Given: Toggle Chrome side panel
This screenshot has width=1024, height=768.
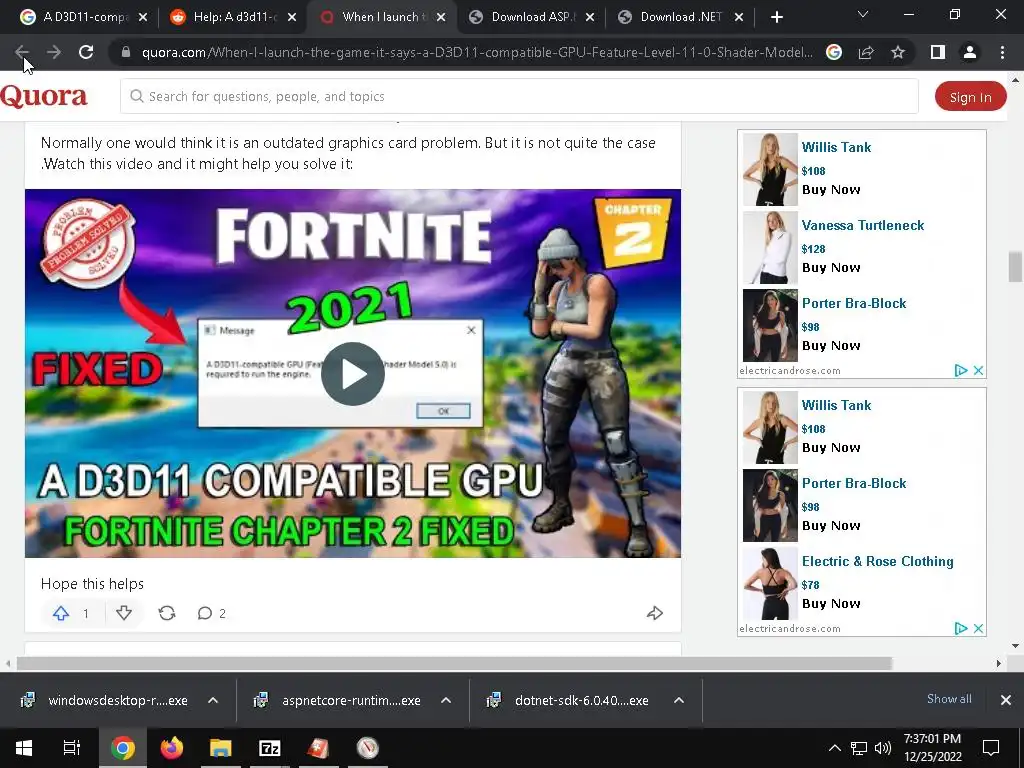Looking at the screenshot, I should pyautogui.click(x=938, y=52).
